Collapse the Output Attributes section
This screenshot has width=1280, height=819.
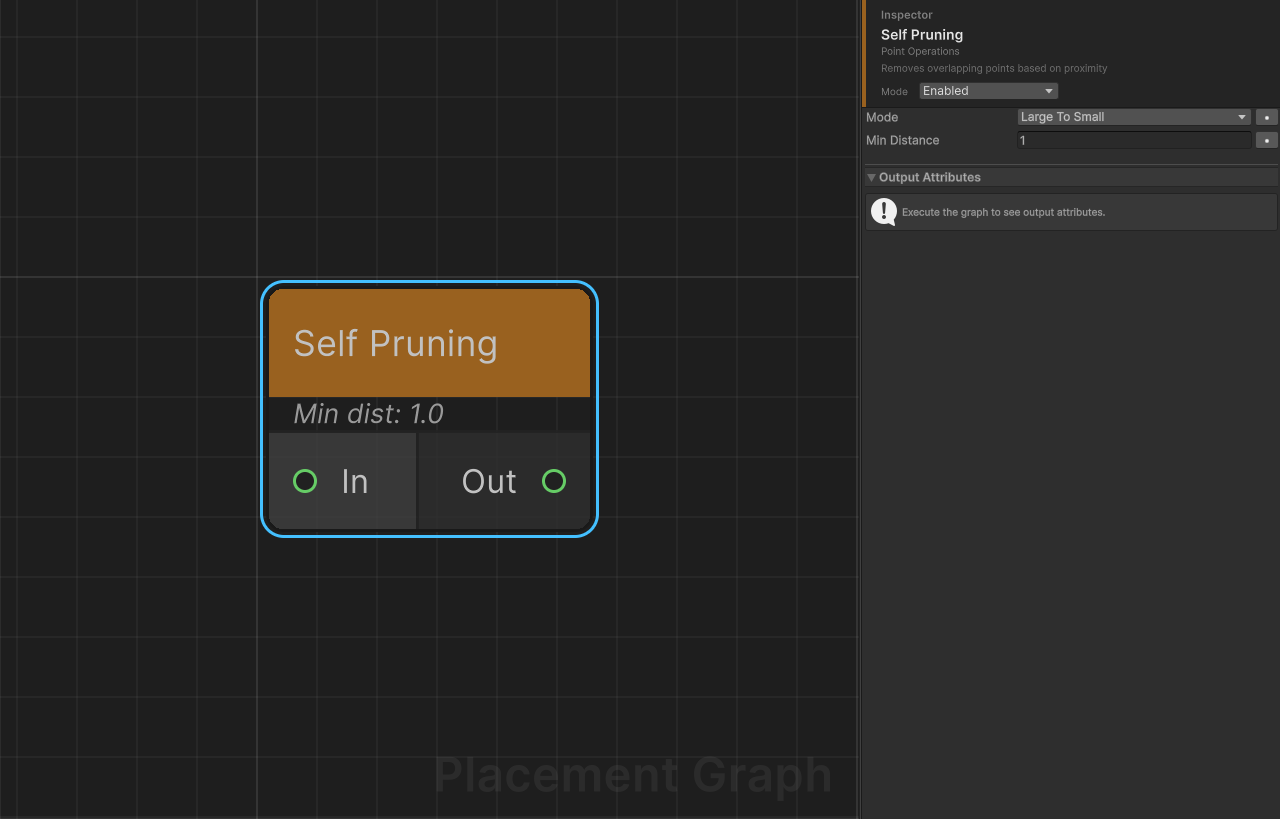[x=871, y=177]
